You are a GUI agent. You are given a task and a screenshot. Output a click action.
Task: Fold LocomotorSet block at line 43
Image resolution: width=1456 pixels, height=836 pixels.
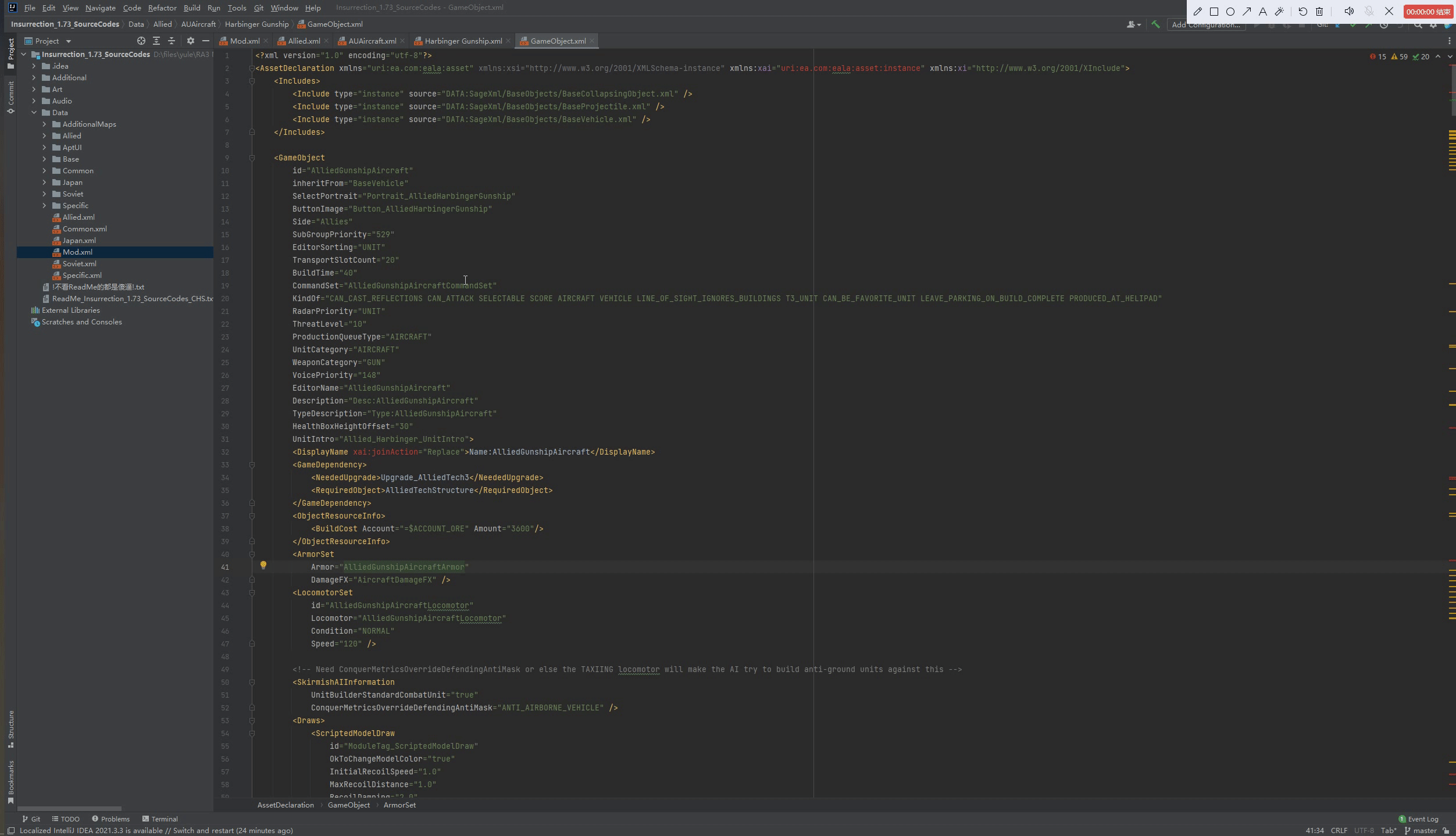point(252,592)
